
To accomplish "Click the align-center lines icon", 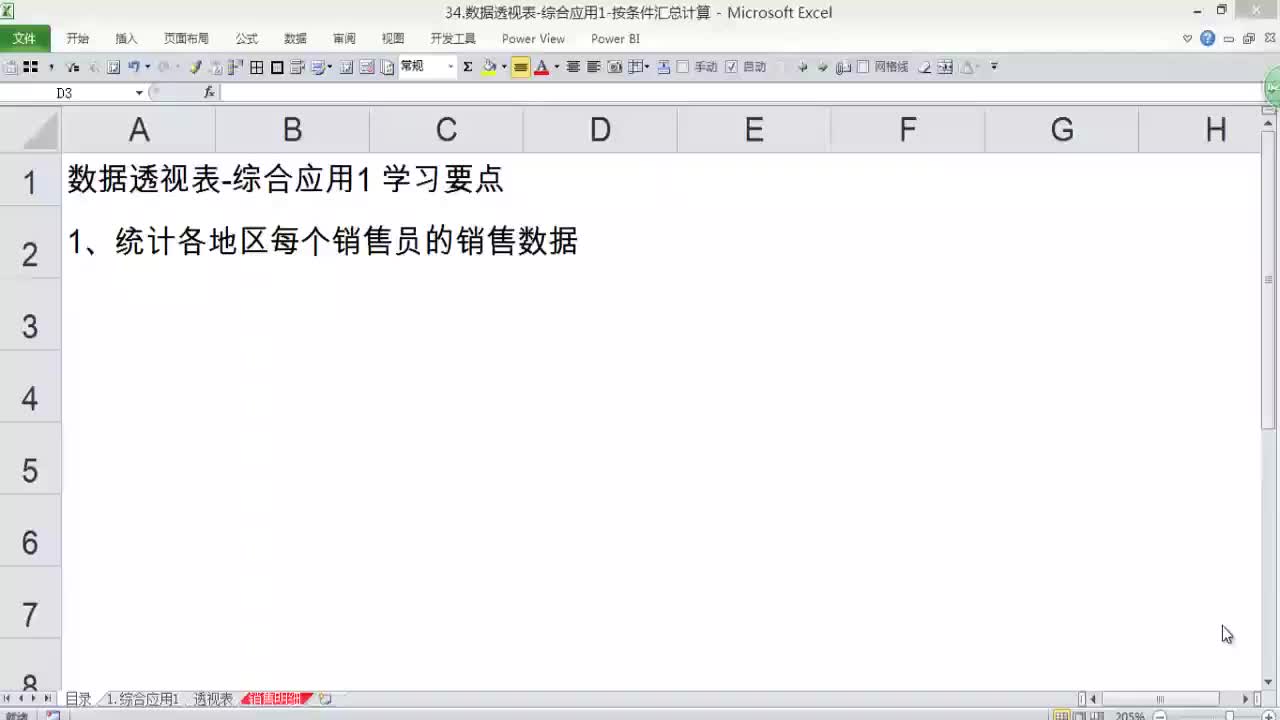I will click(x=573, y=67).
